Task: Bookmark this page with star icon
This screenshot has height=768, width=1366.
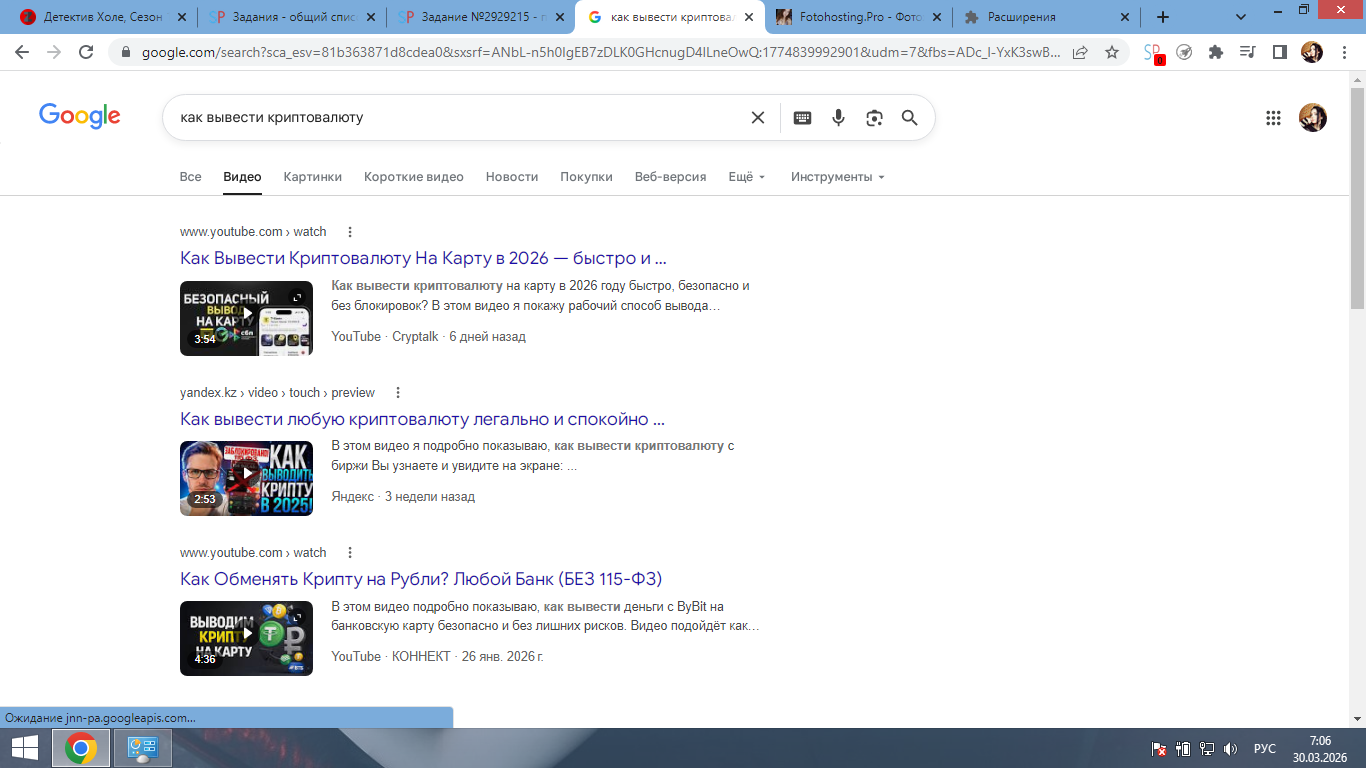Action: click(1111, 52)
